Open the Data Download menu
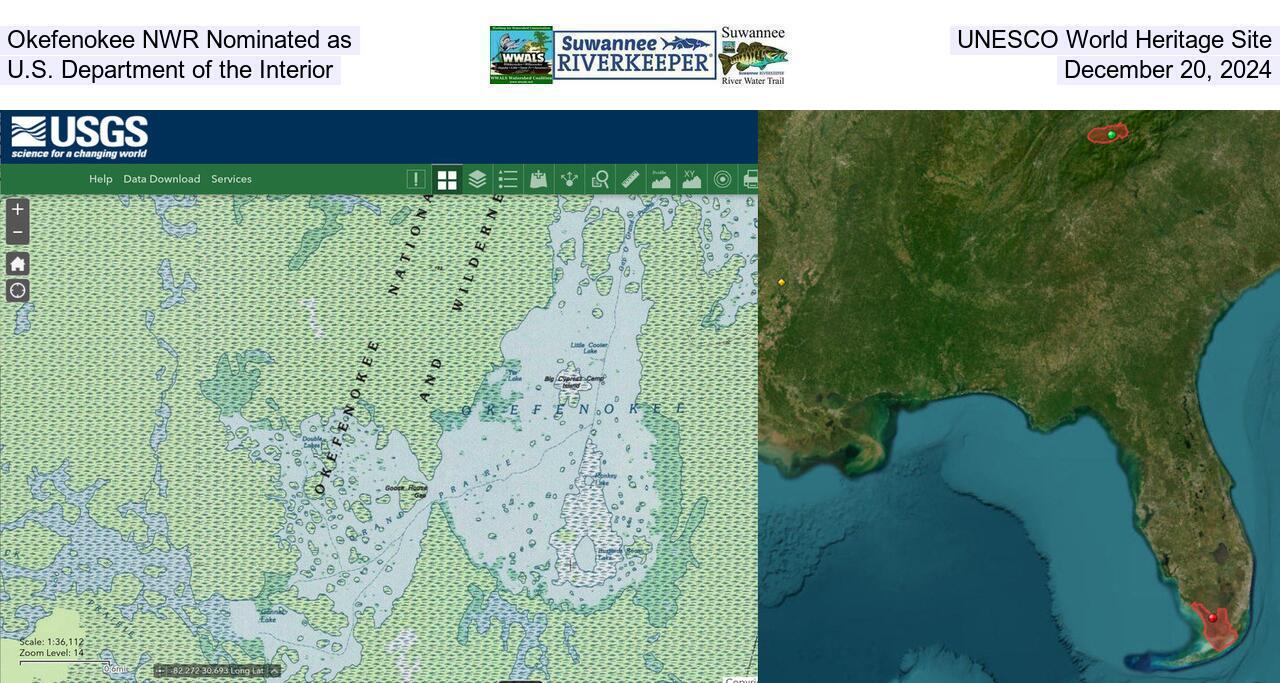 [162, 179]
